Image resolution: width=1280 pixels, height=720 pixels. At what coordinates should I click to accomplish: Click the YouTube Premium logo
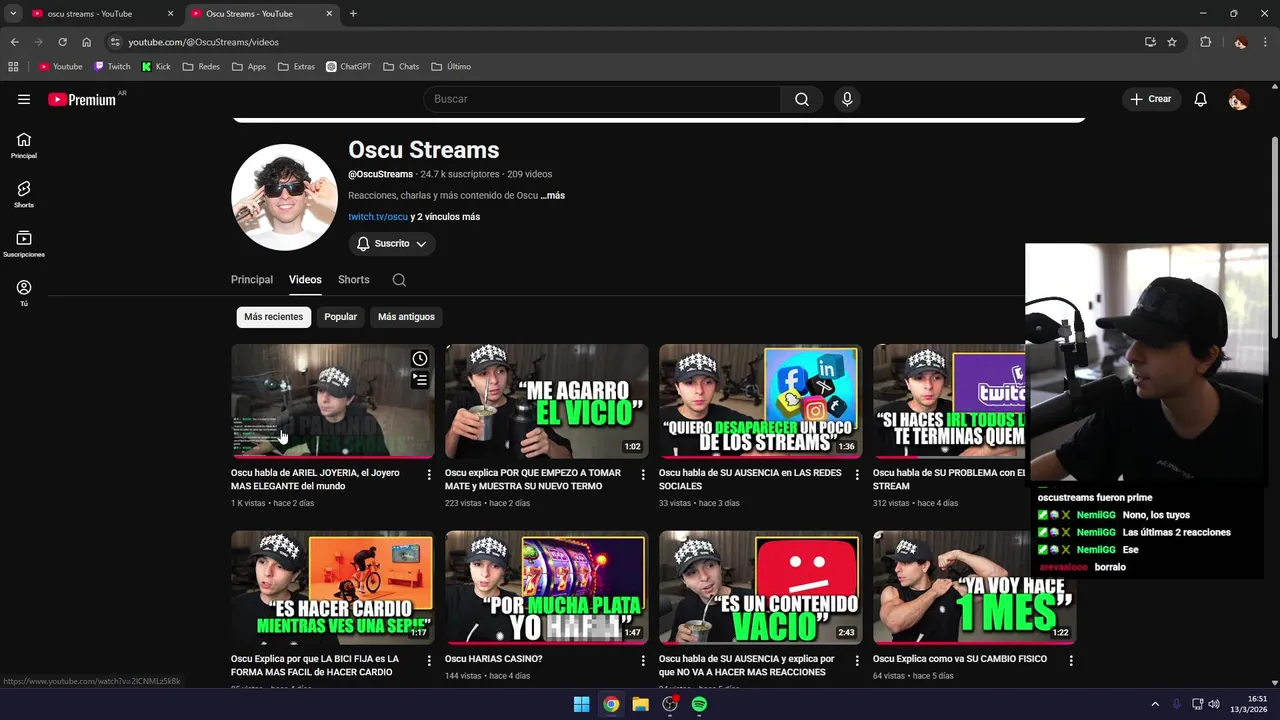tap(82, 99)
